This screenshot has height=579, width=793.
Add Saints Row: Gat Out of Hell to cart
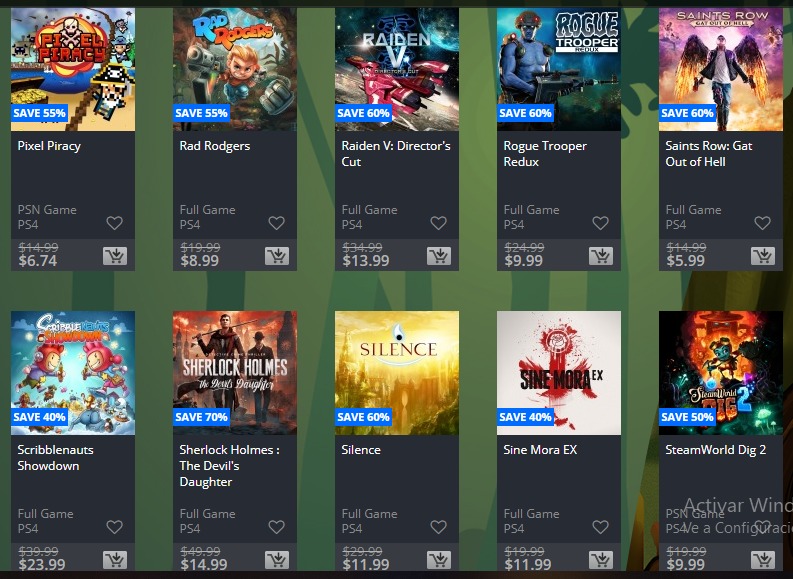click(763, 256)
